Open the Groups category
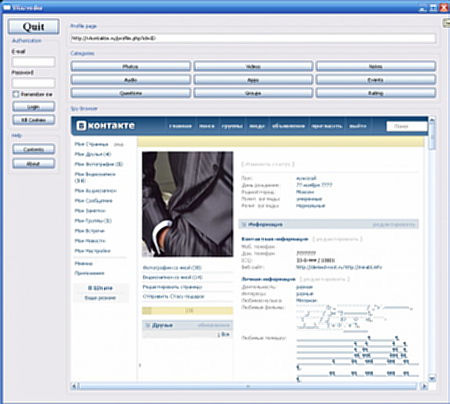This screenshot has height=404, width=450. pos(253,93)
